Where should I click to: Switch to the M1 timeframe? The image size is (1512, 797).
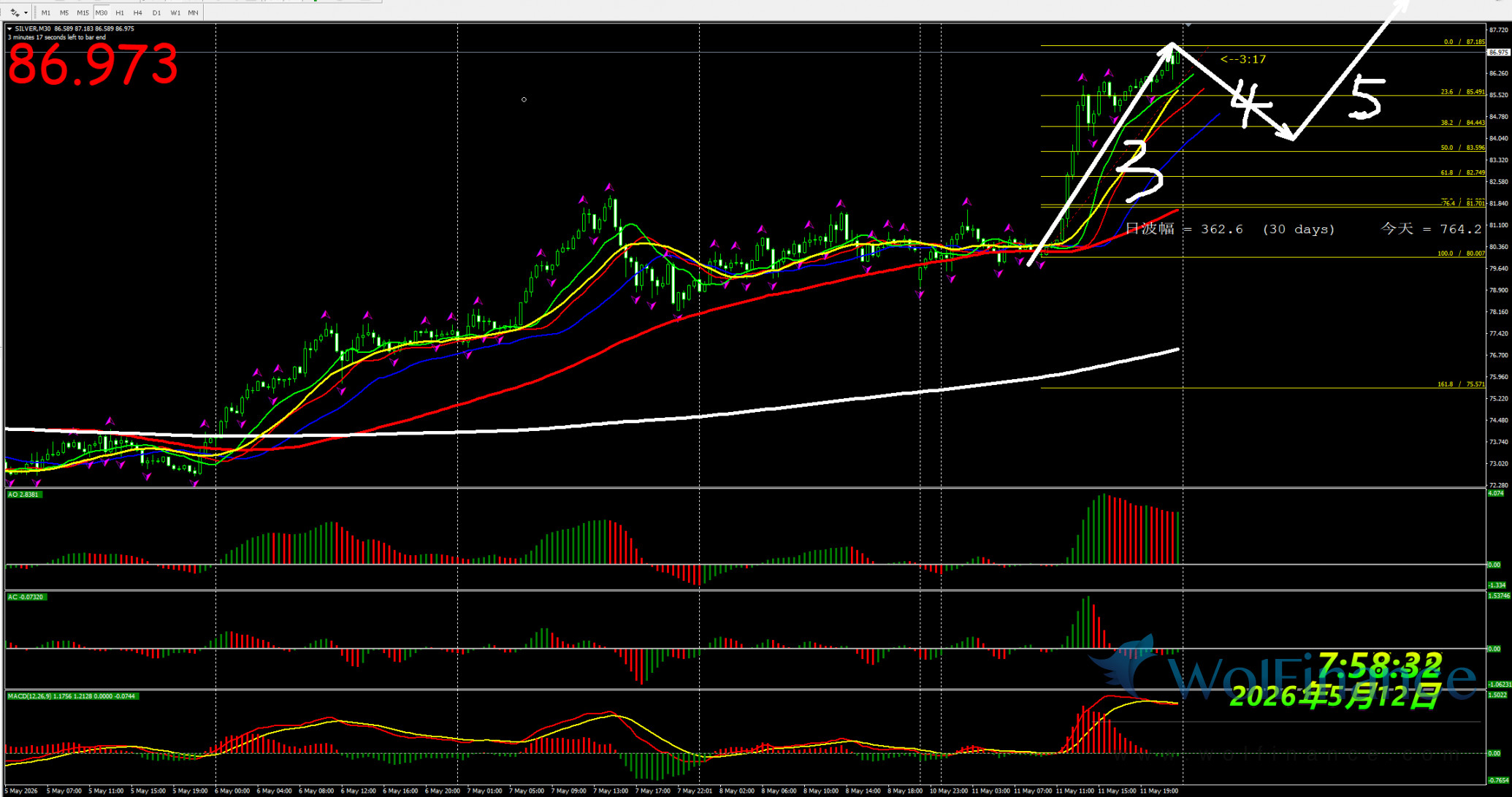point(46,12)
